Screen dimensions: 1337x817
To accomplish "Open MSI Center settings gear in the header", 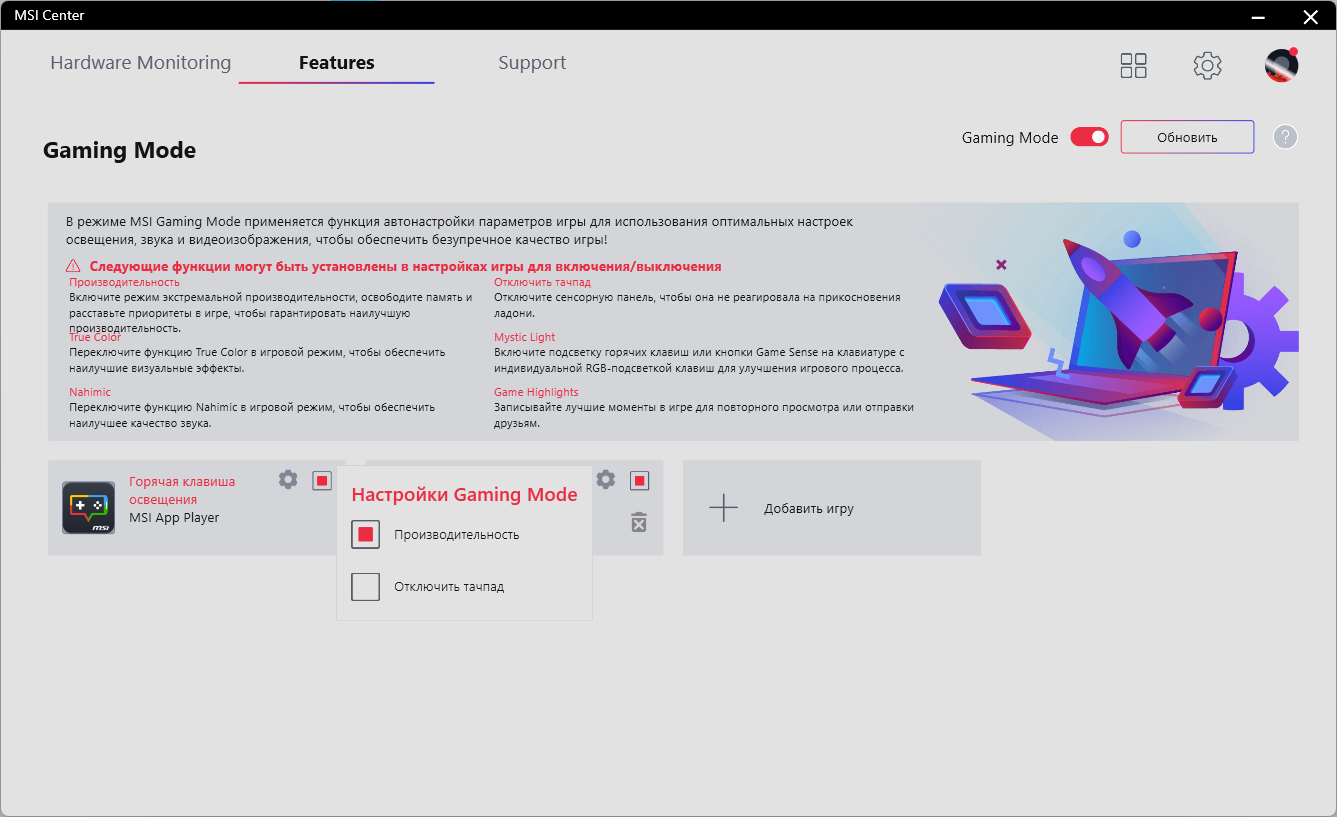I will click(x=1207, y=66).
